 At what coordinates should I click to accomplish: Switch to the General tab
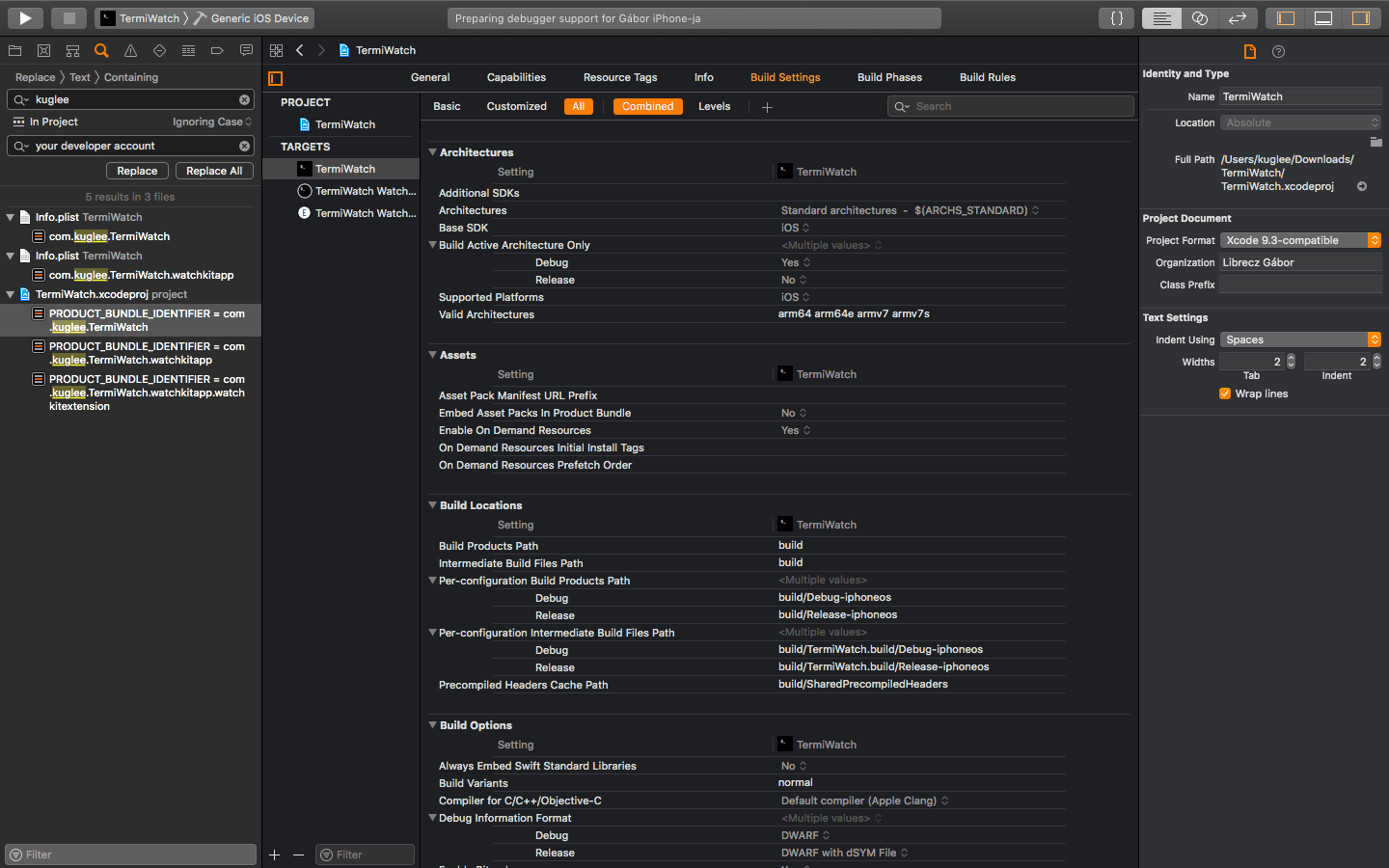pyautogui.click(x=430, y=77)
